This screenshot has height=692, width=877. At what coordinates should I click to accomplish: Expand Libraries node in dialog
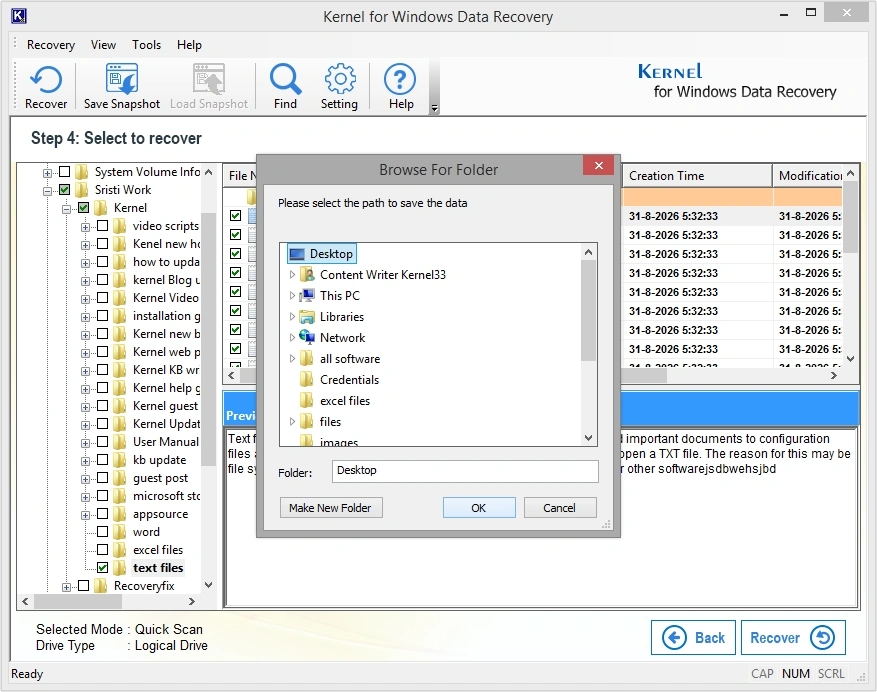coord(292,317)
